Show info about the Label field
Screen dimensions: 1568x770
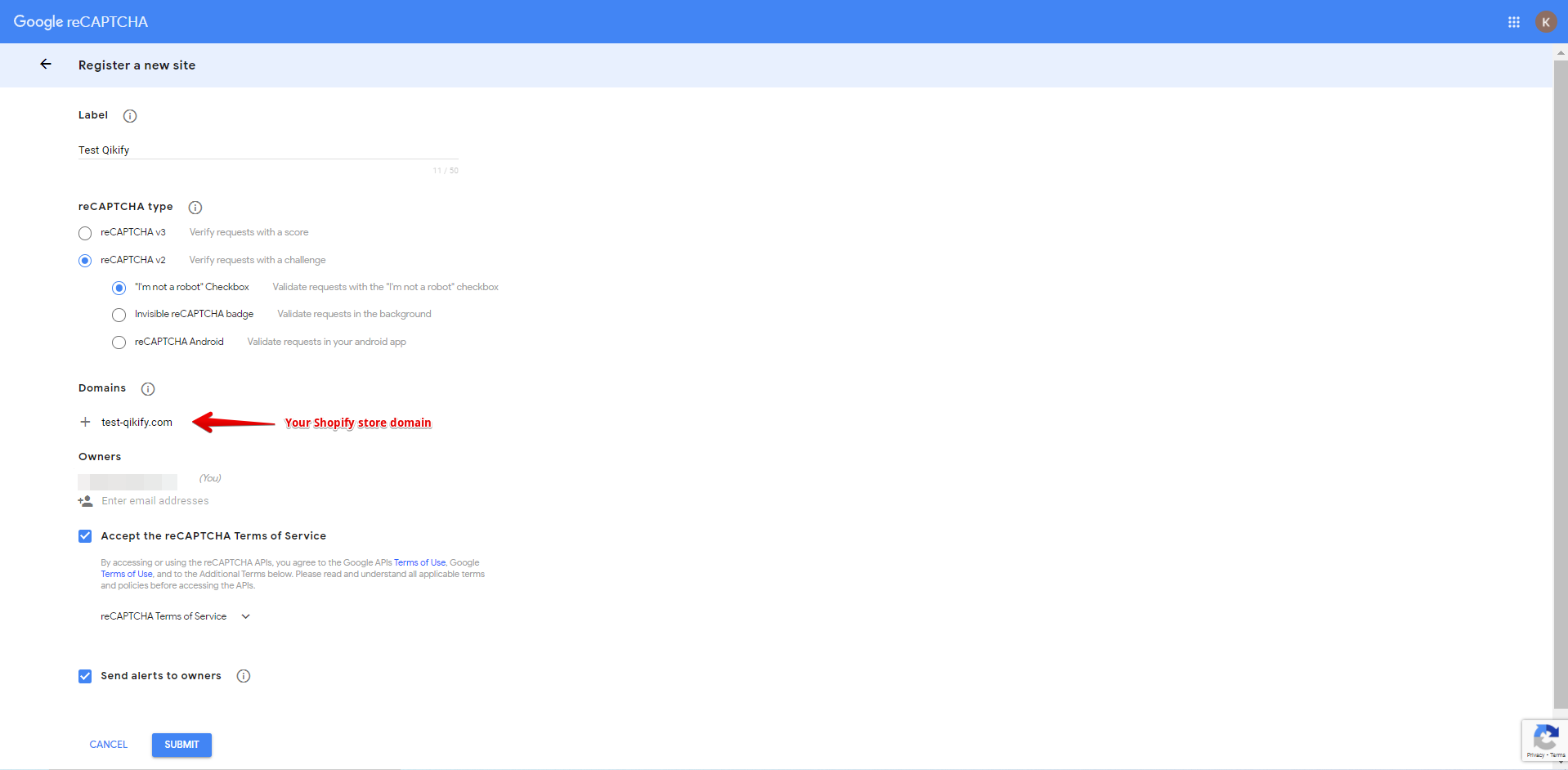click(130, 116)
